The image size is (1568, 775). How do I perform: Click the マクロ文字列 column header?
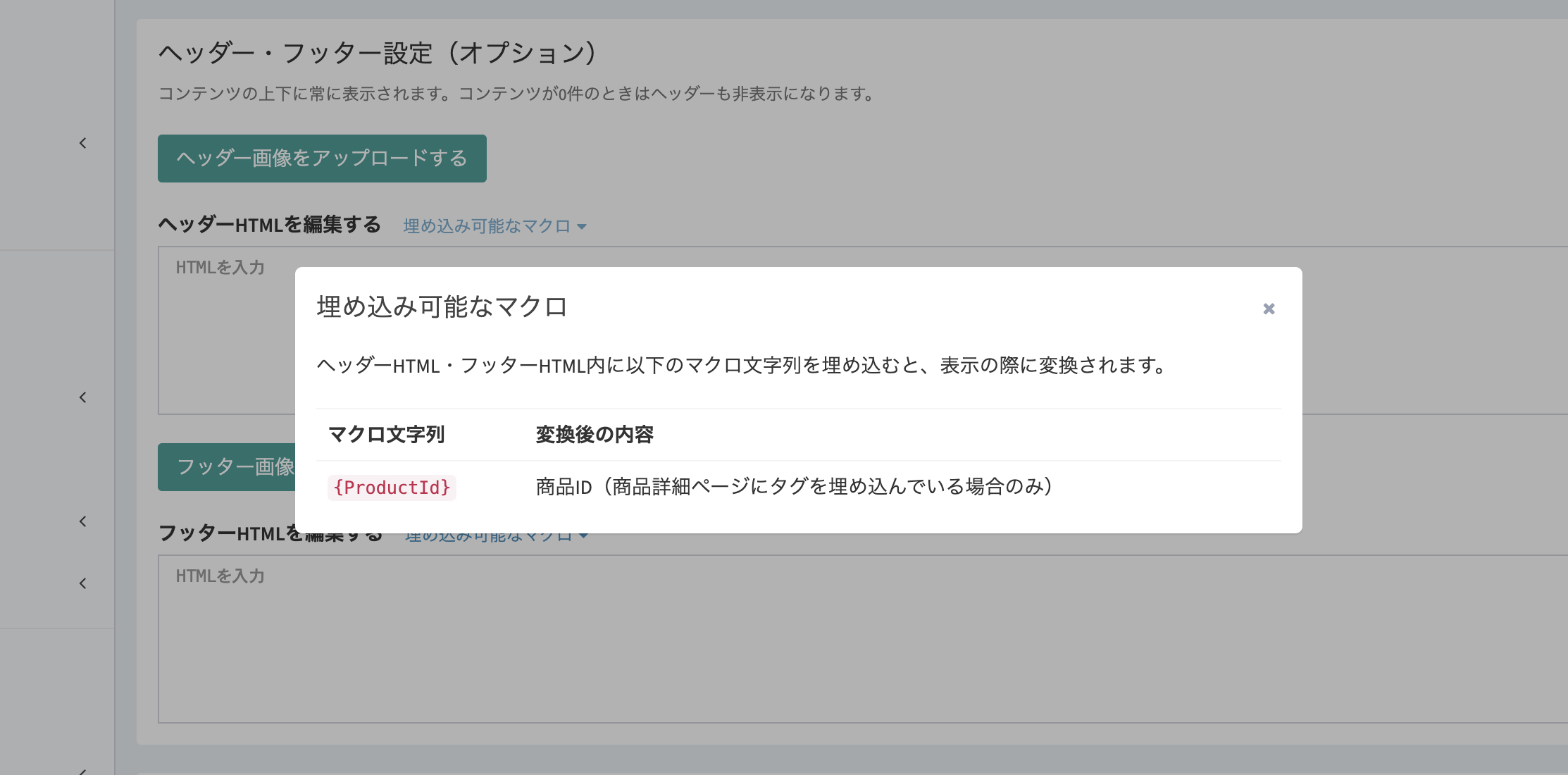pos(386,435)
